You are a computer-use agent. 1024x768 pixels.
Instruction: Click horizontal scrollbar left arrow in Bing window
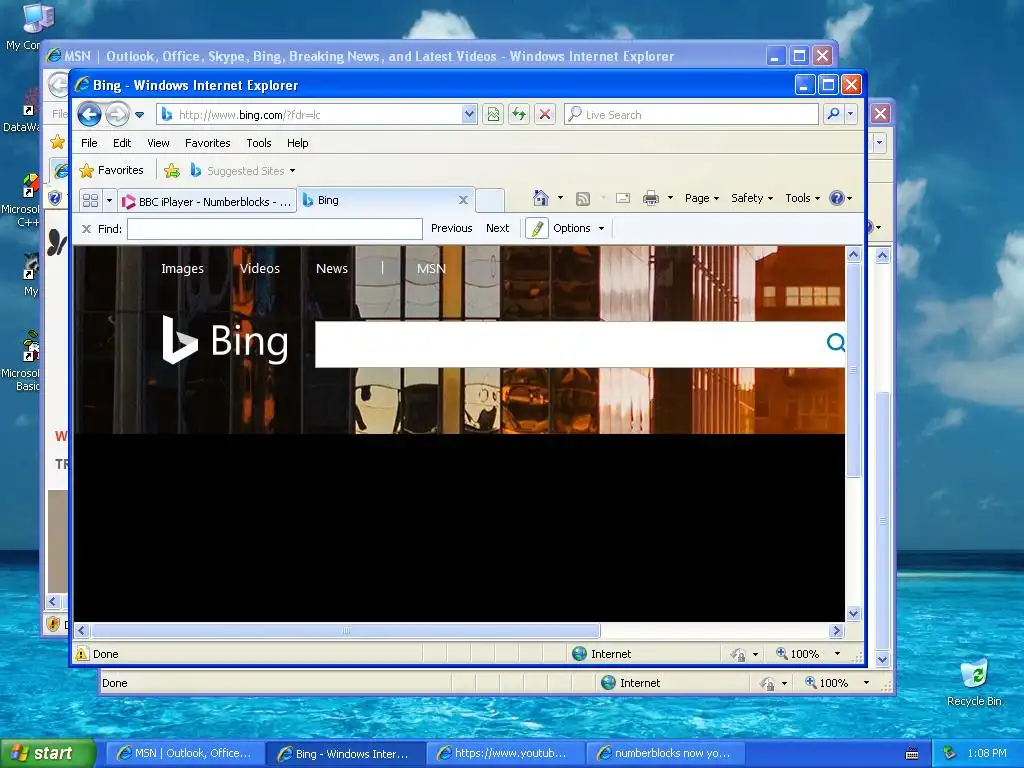[x=81, y=630]
